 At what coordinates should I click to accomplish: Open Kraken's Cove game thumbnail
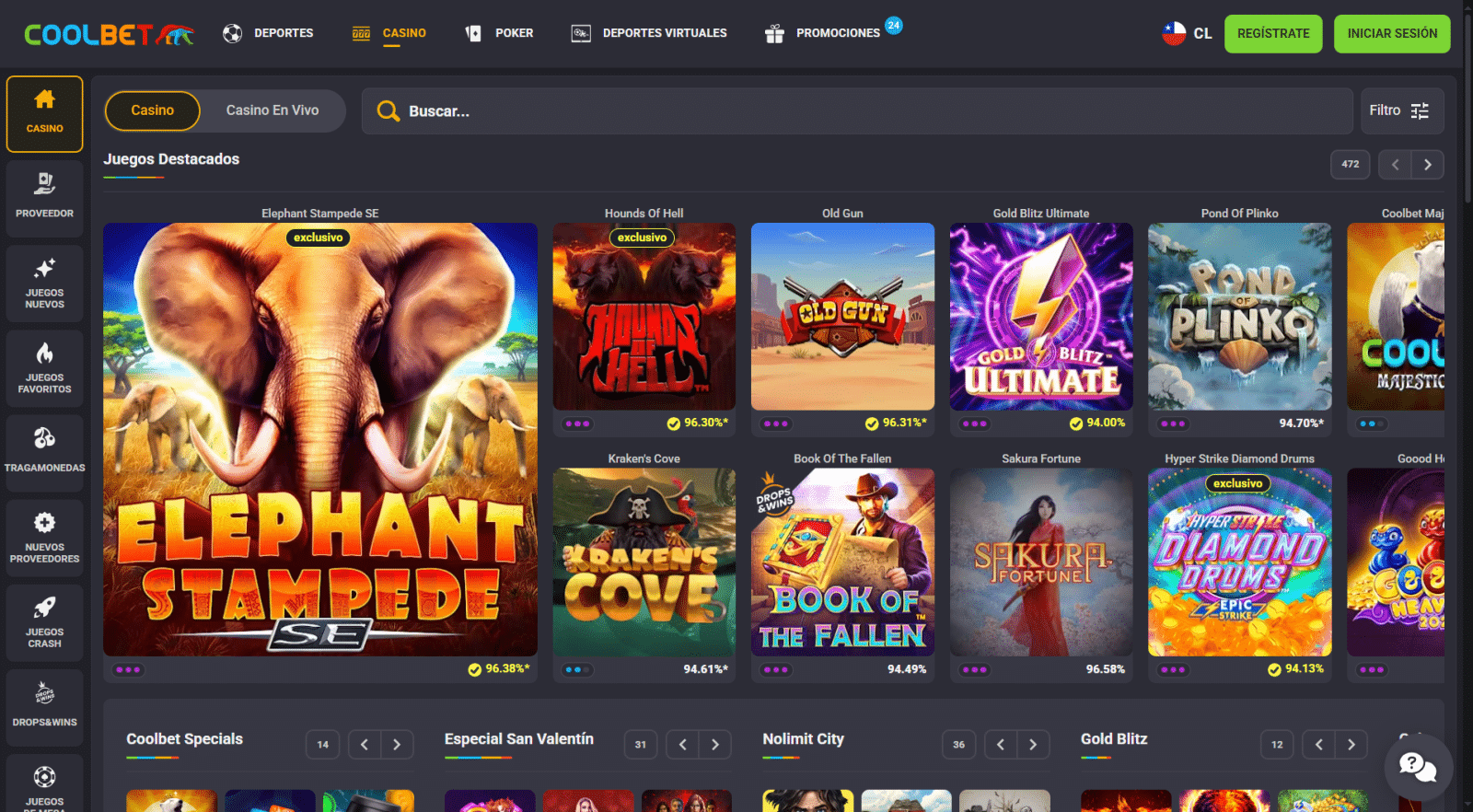tap(644, 563)
